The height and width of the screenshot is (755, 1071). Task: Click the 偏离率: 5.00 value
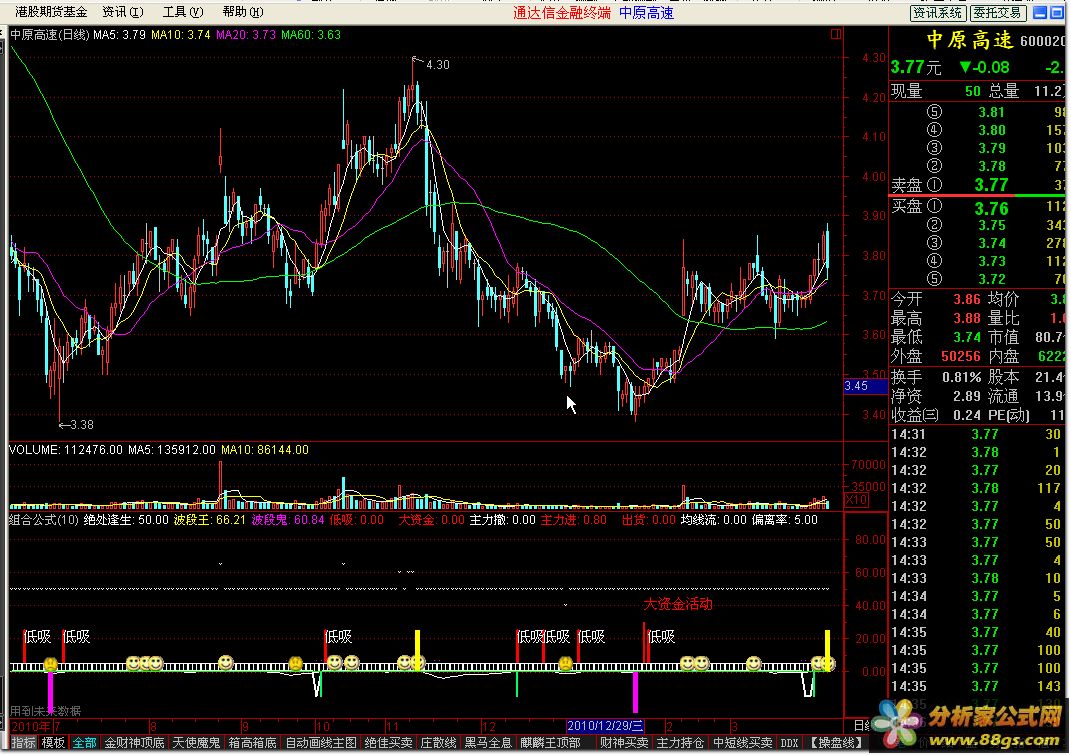coord(784,520)
